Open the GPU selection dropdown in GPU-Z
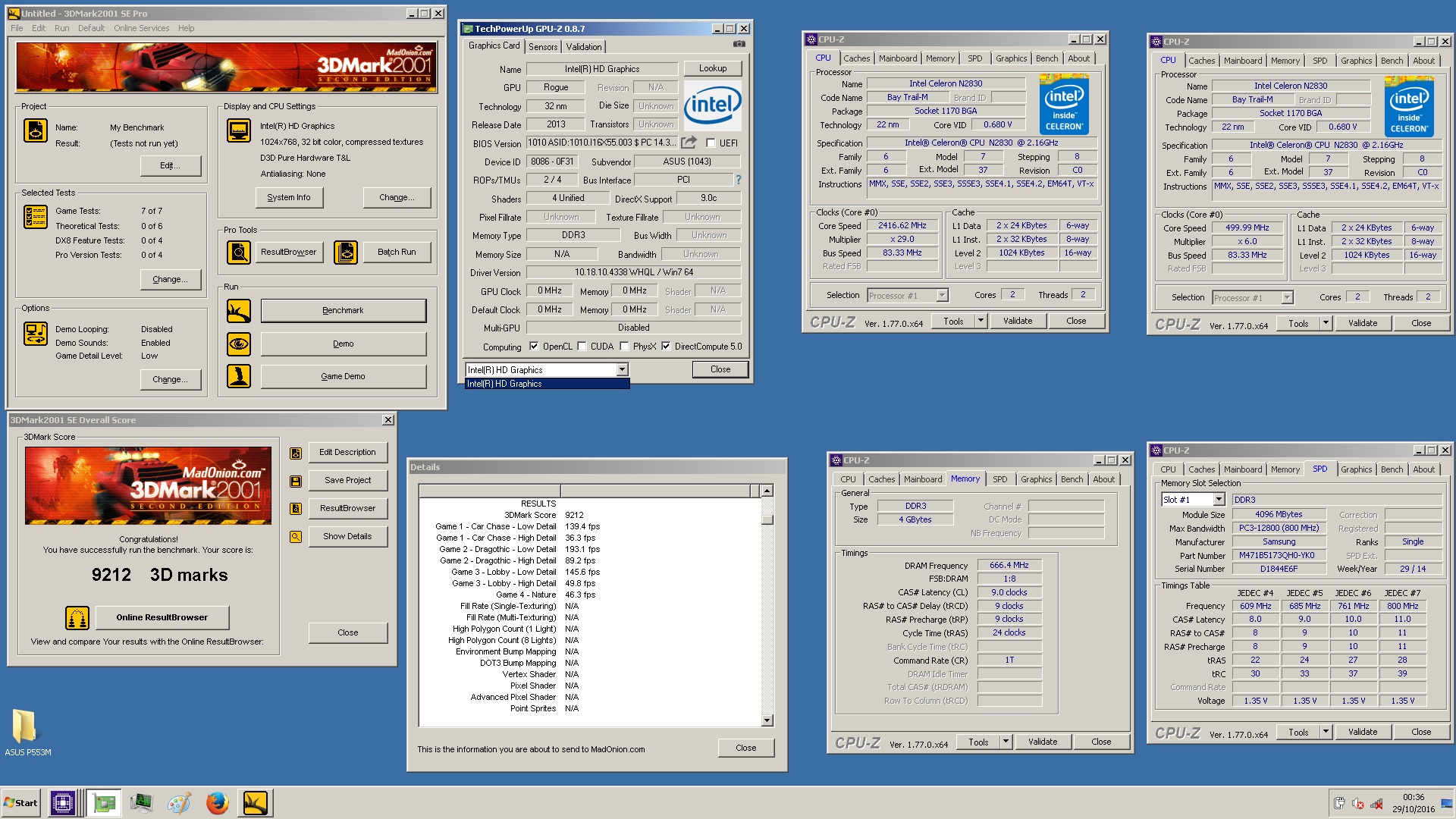 tap(622, 370)
